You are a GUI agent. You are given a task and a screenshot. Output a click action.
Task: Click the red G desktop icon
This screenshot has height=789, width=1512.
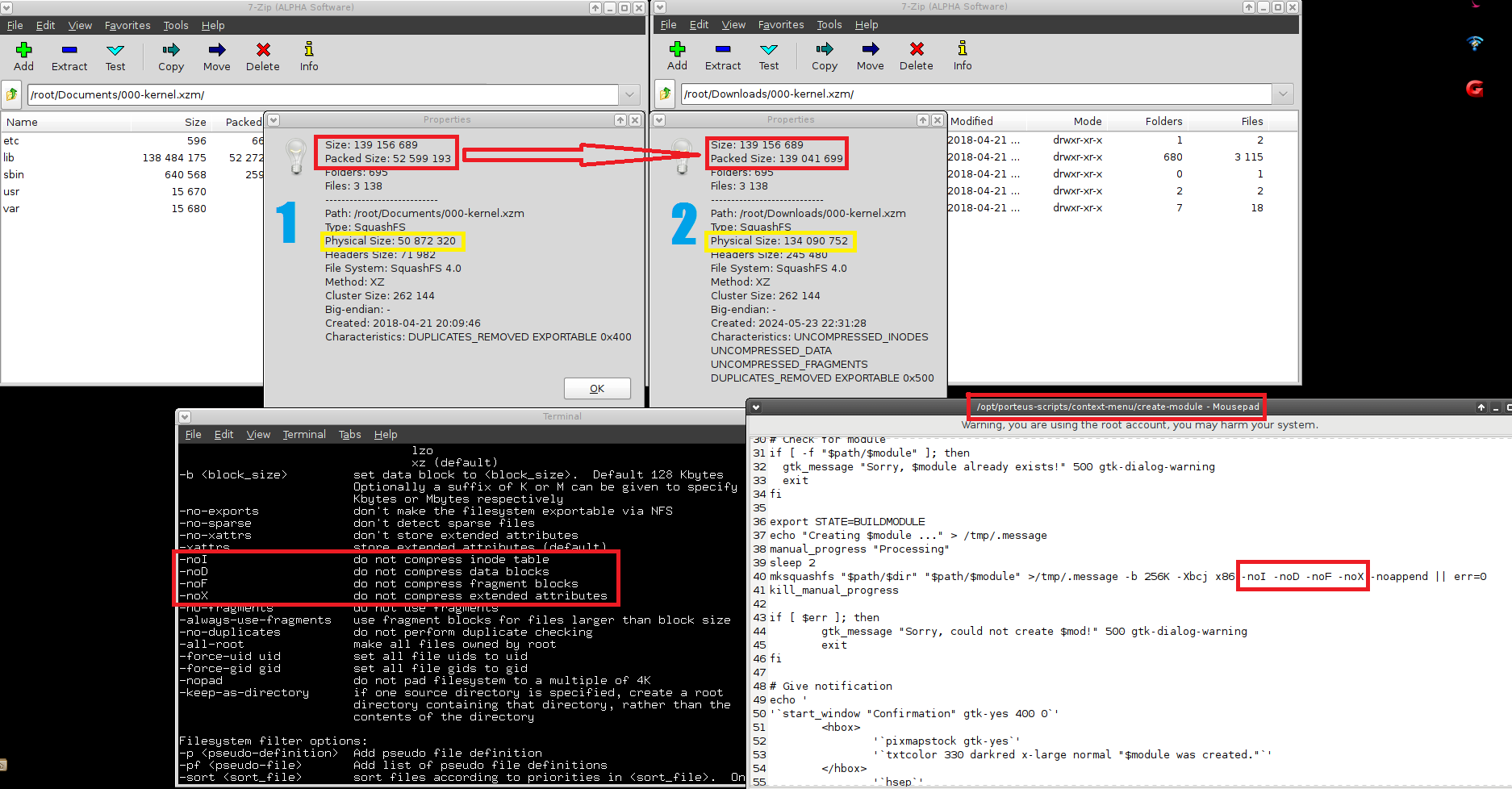[x=1475, y=88]
